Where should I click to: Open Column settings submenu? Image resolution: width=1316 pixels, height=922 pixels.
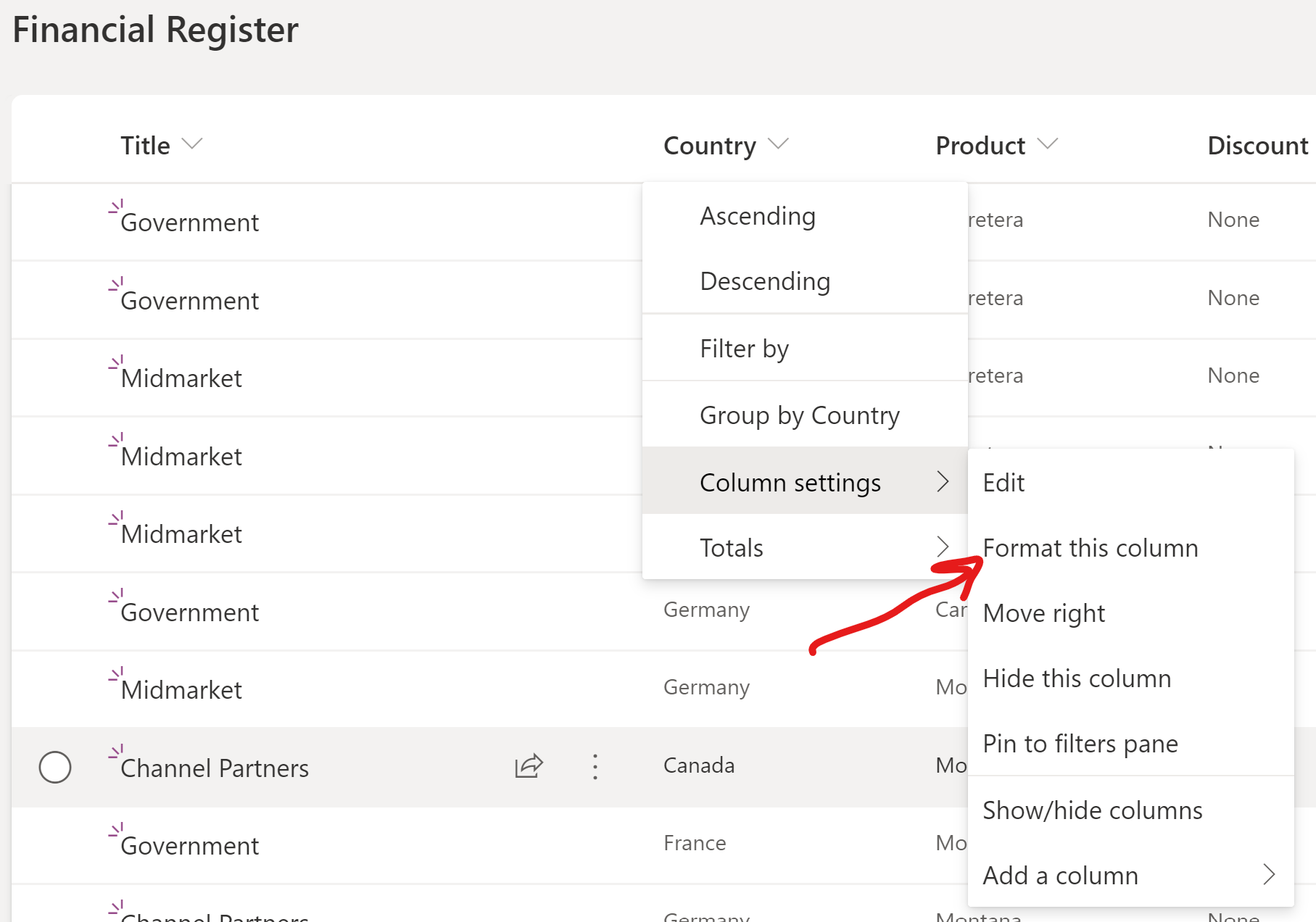pos(790,481)
